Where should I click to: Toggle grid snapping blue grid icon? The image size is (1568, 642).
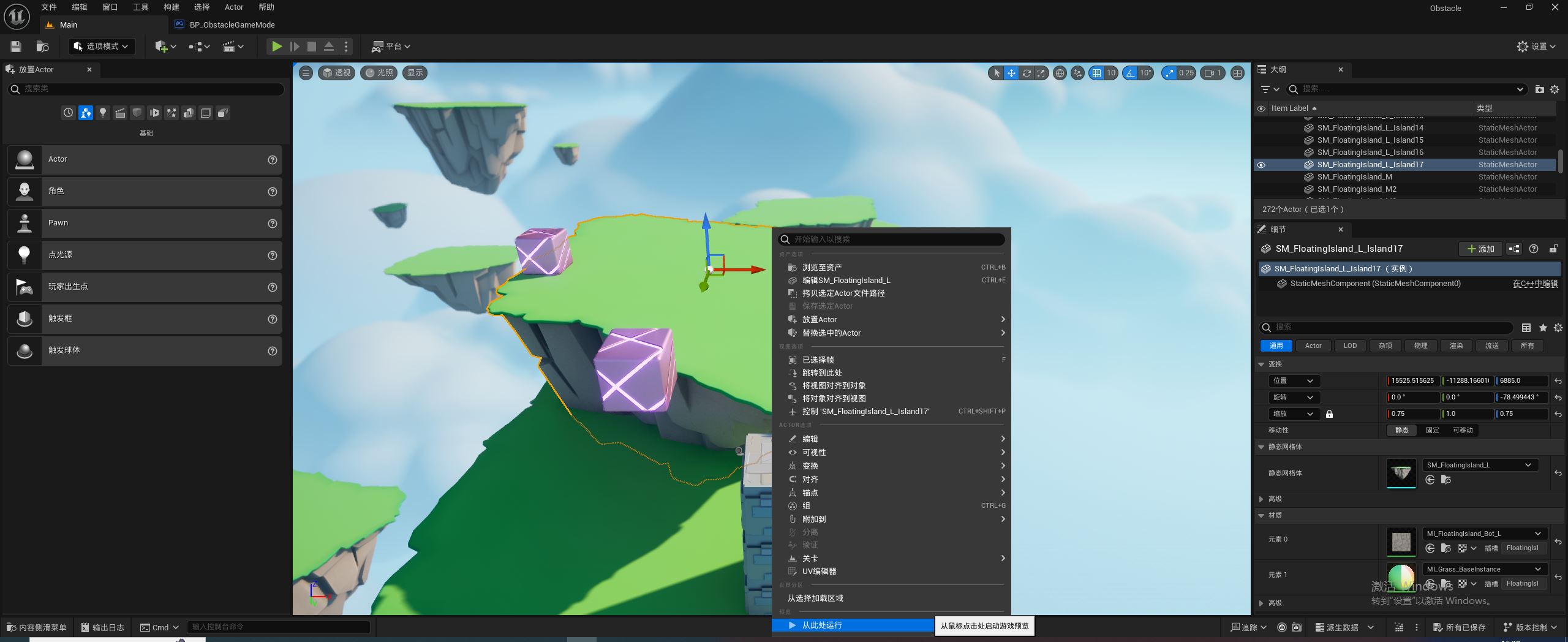click(x=1096, y=73)
